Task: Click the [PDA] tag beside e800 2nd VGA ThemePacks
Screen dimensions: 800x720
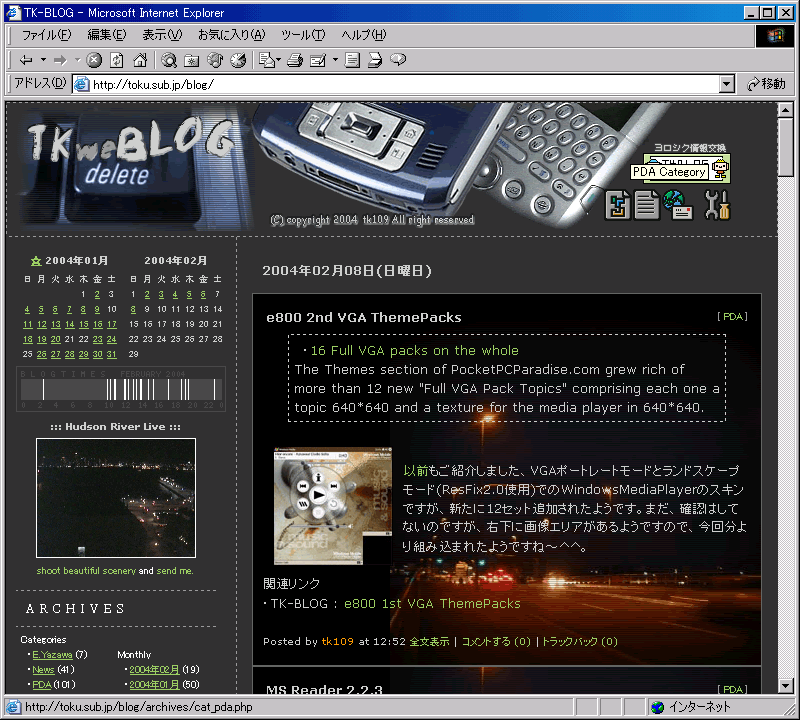Action: click(x=733, y=316)
